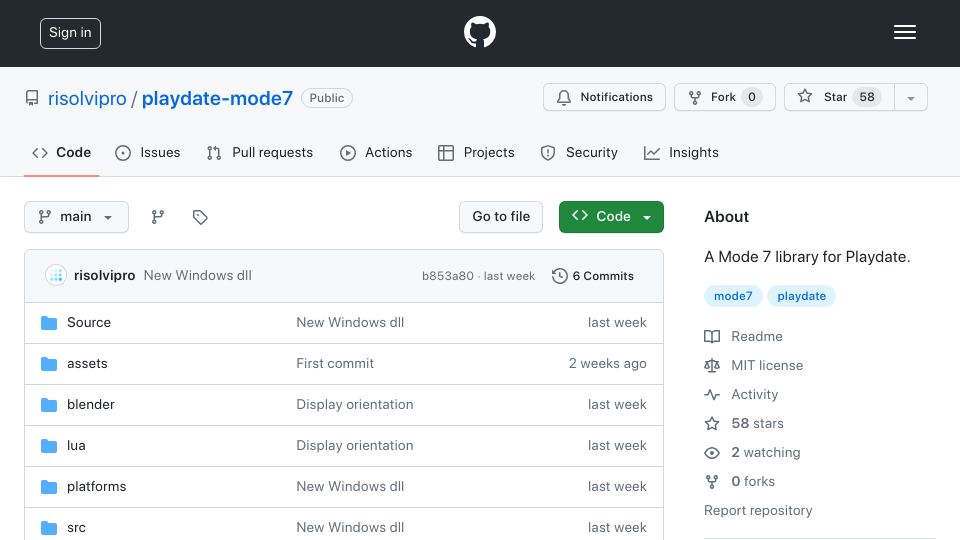Click the Notifications button
Image resolution: width=960 pixels, height=540 pixels.
point(604,97)
